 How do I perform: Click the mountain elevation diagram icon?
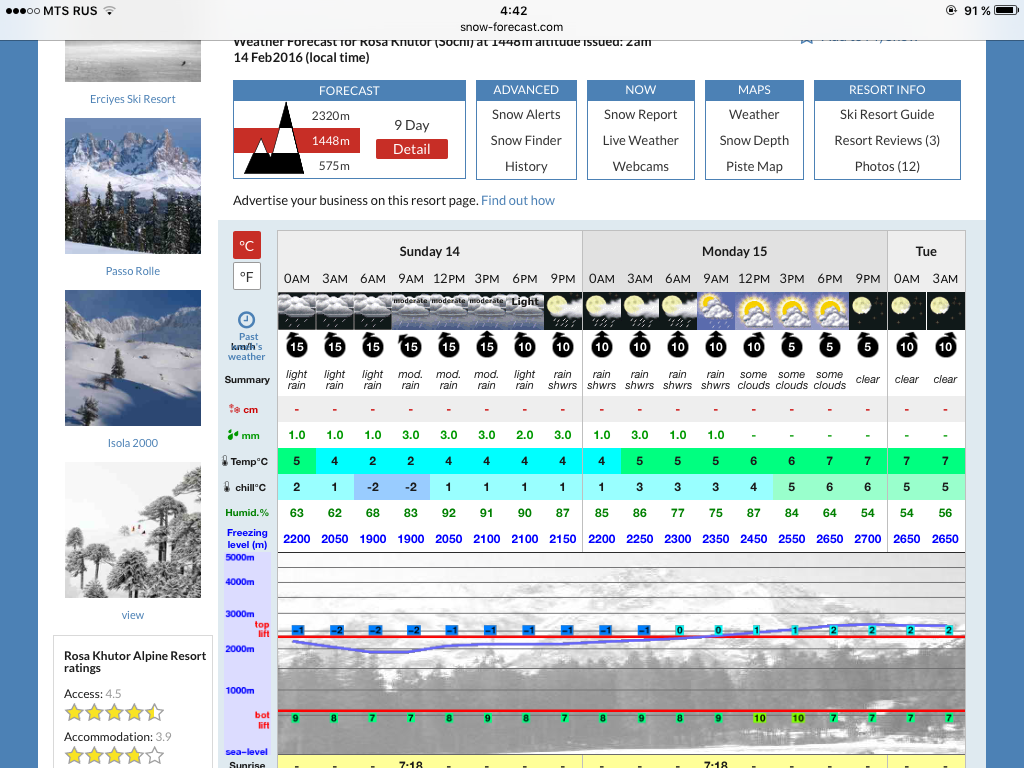(274, 138)
